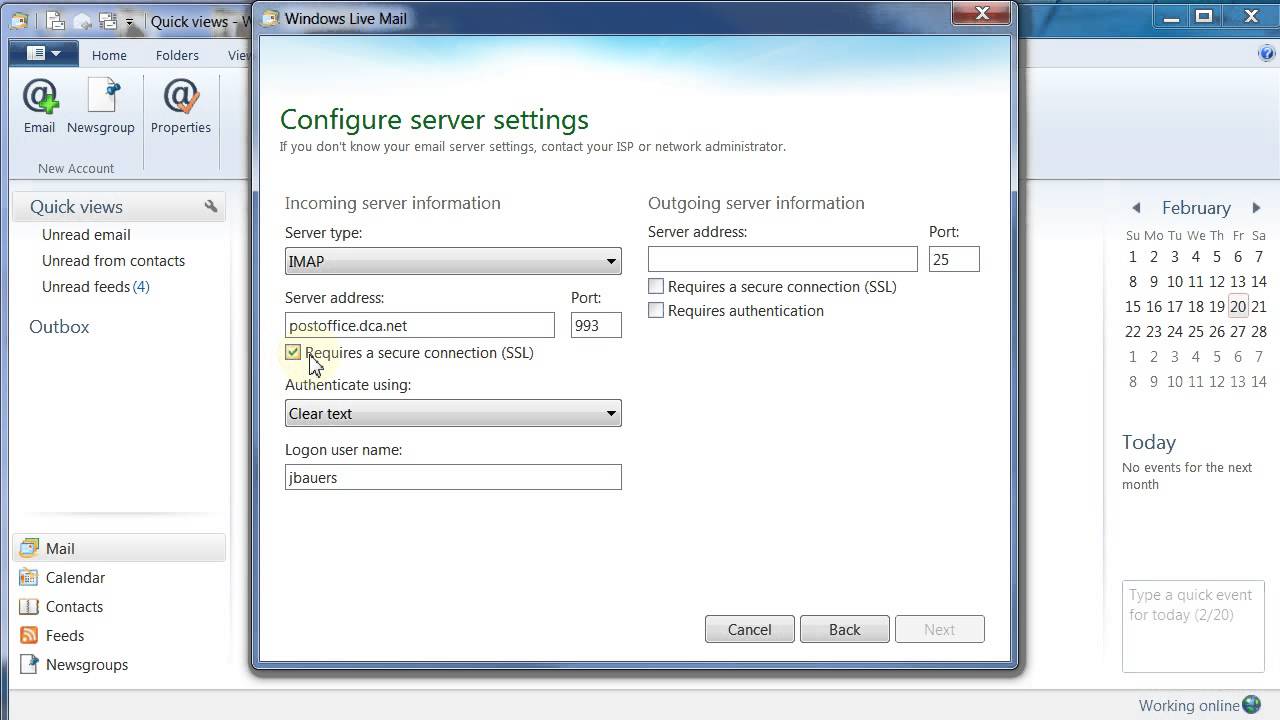The height and width of the screenshot is (720, 1280).
Task: Select the 20th in the February calendar
Action: (x=1238, y=307)
